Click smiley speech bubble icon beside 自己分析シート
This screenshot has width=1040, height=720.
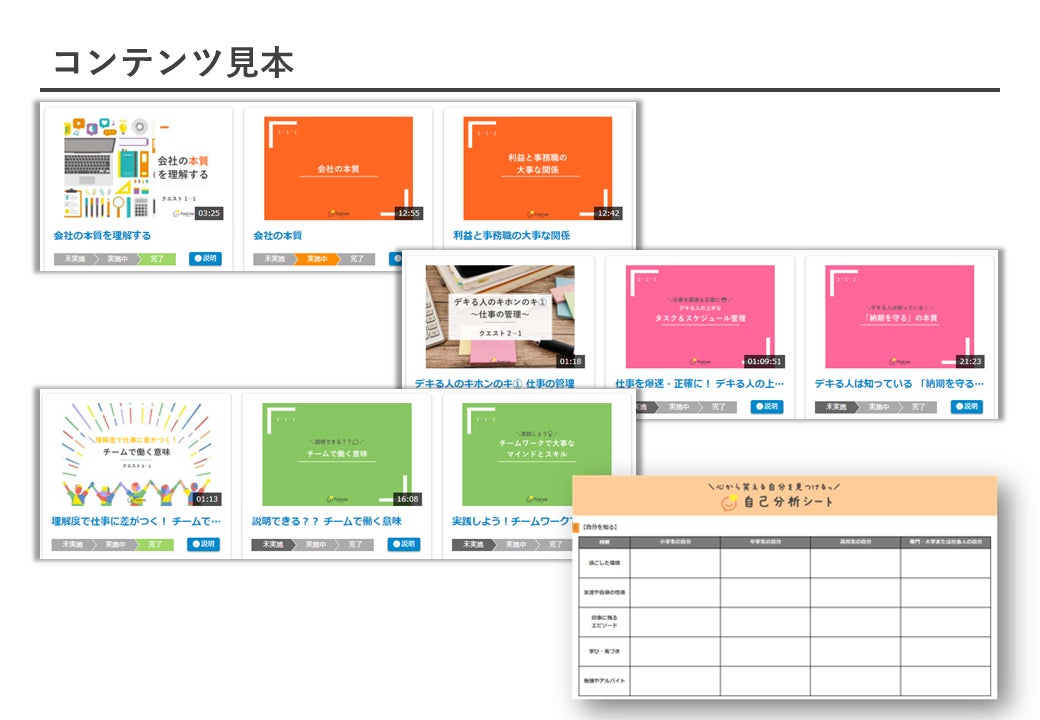click(730, 503)
